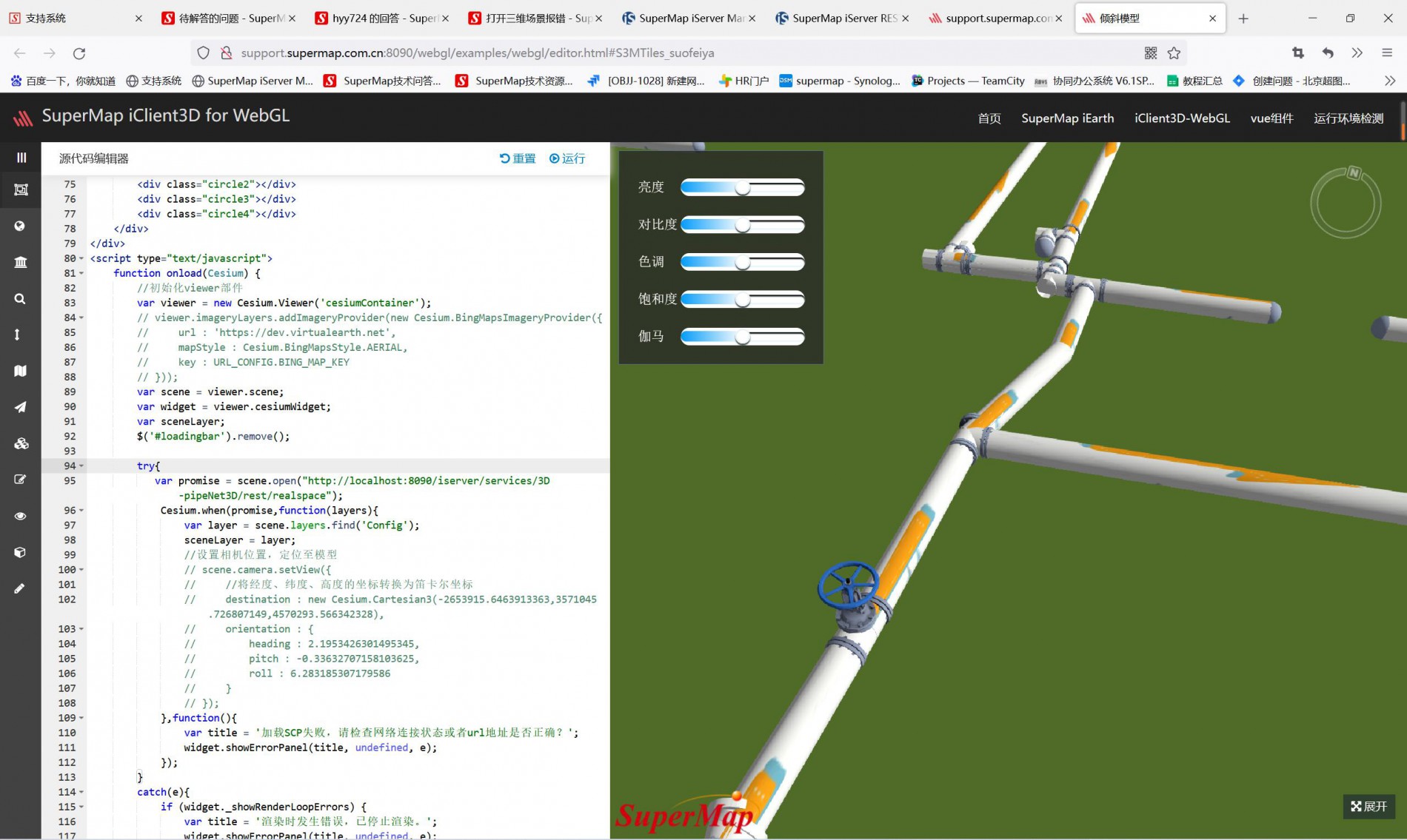Open the vertical arrow measure icon in sidebar
1407x840 pixels.
point(18,335)
